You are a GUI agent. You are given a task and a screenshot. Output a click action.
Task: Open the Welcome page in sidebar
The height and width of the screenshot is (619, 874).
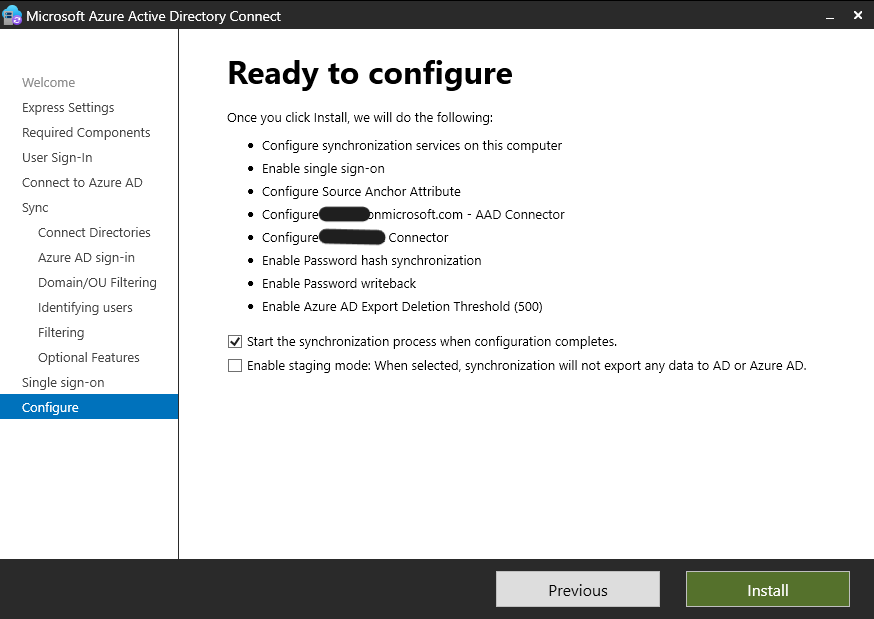click(x=48, y=82)
